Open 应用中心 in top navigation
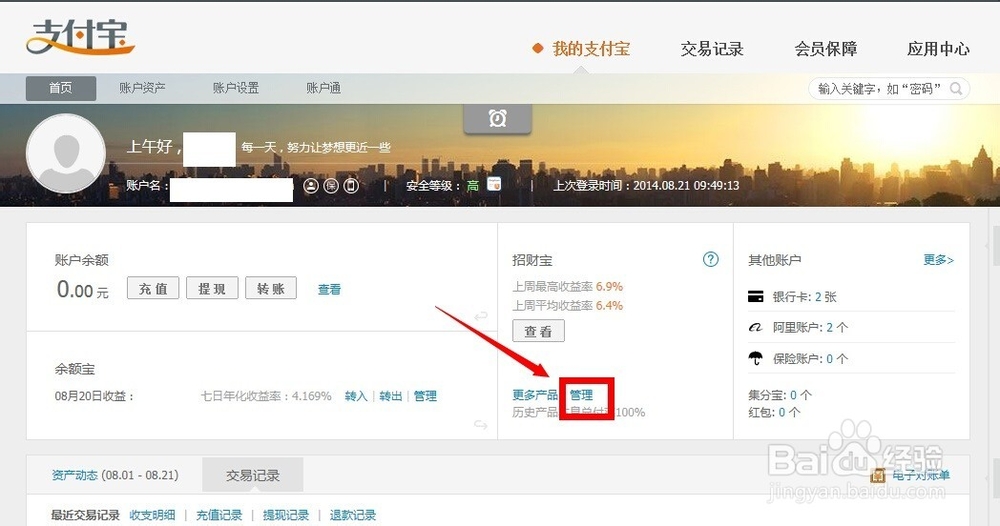Image resolution: width=1000 pixels, height=526 pixels. point(938,48)
